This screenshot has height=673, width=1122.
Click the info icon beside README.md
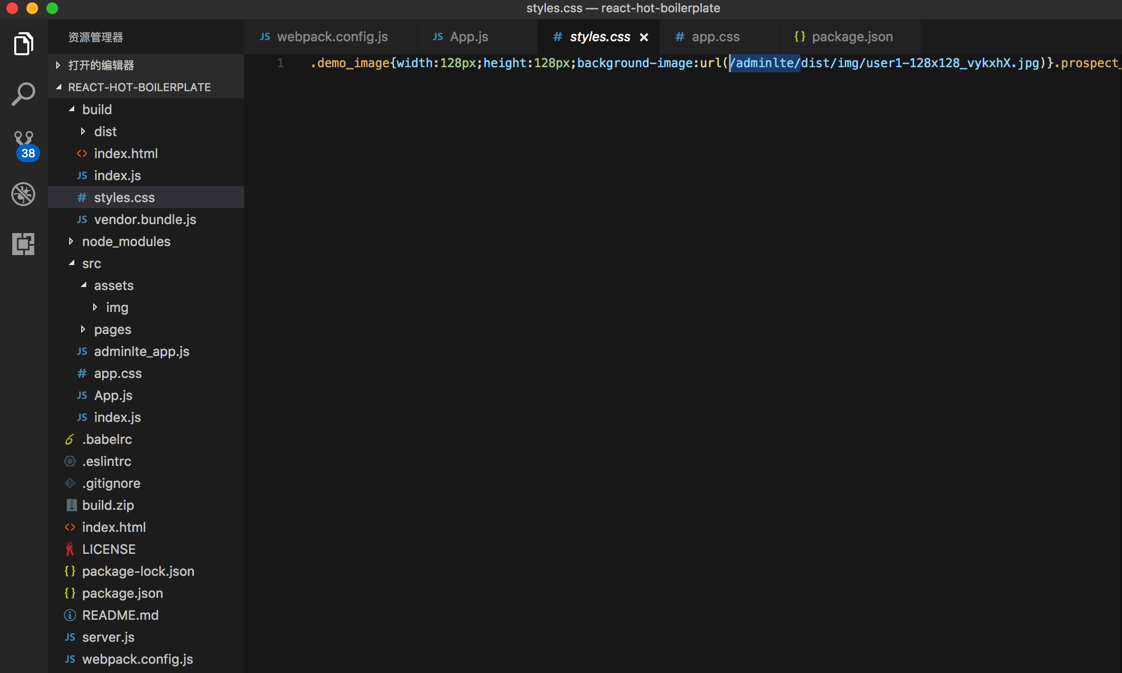point(70,615)
